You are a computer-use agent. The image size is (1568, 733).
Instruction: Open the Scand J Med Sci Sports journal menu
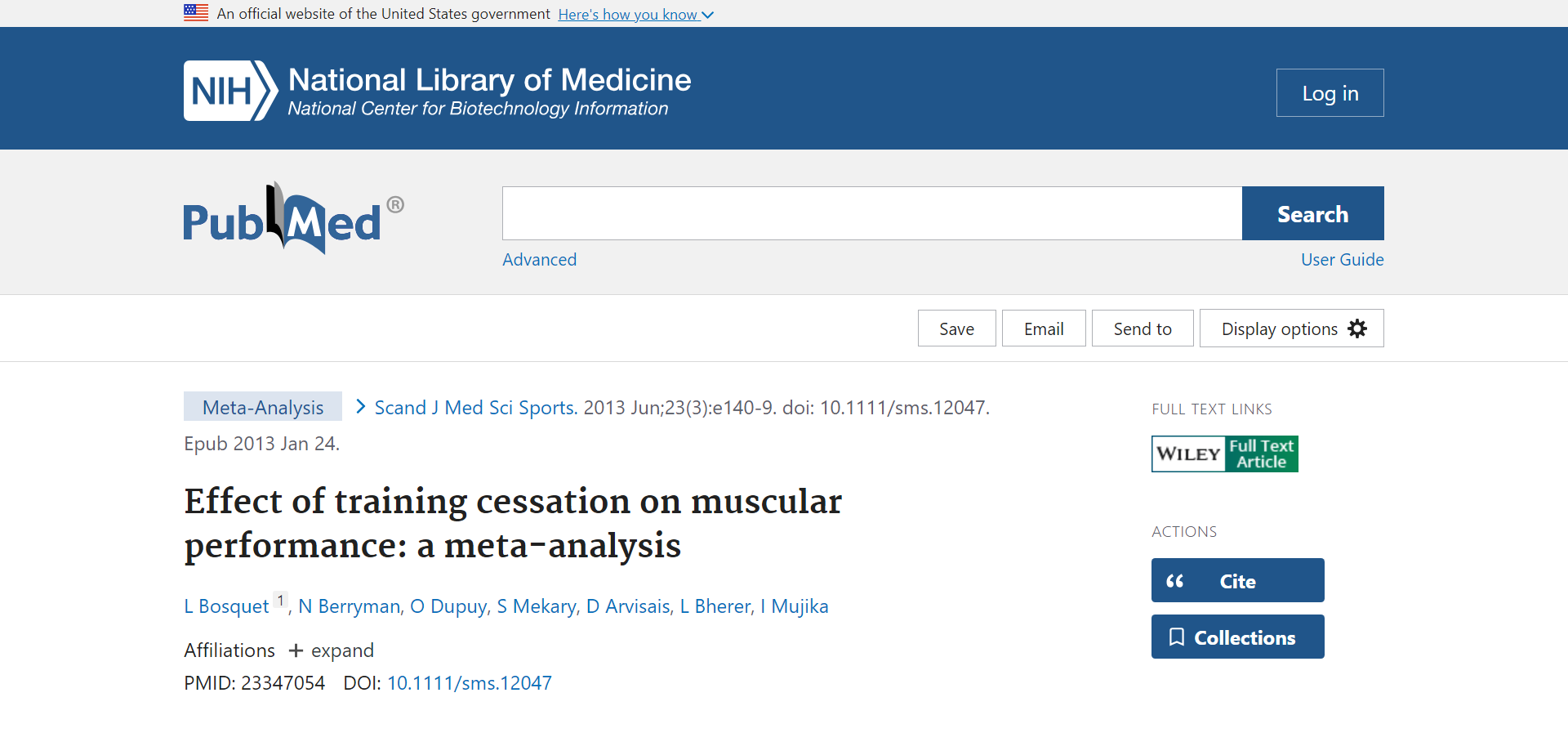475,408
